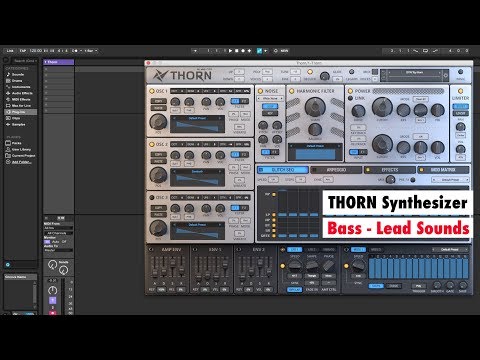
Task: Open OSC 2 waveform preset selector
Action: coord(197,171)
